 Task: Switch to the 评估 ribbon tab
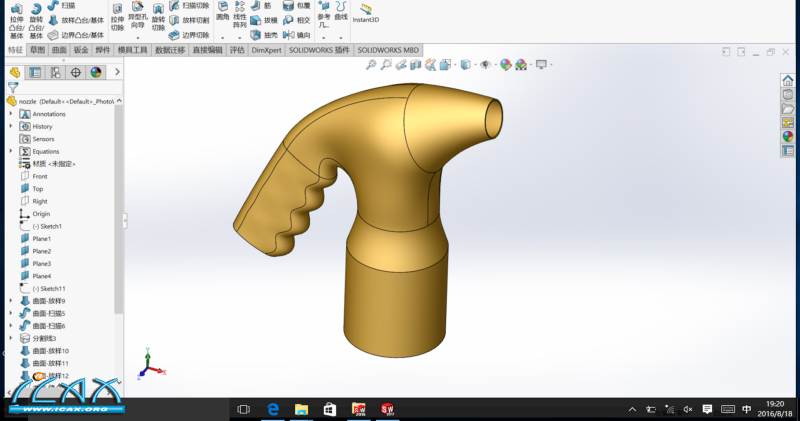pyautogui.click(x=237, y=49)
